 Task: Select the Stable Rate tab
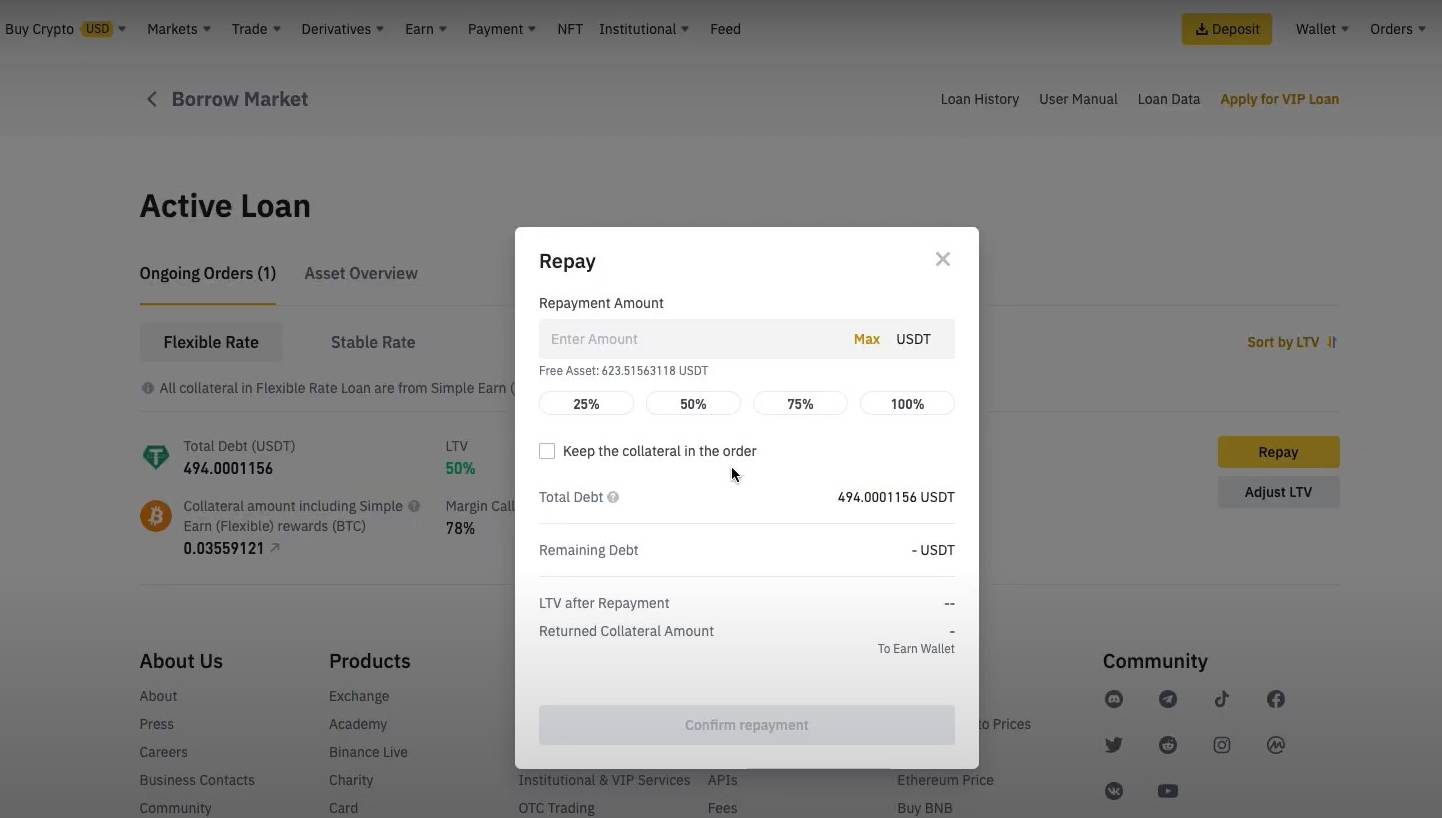pyautogui.click(x=373, y=342)
